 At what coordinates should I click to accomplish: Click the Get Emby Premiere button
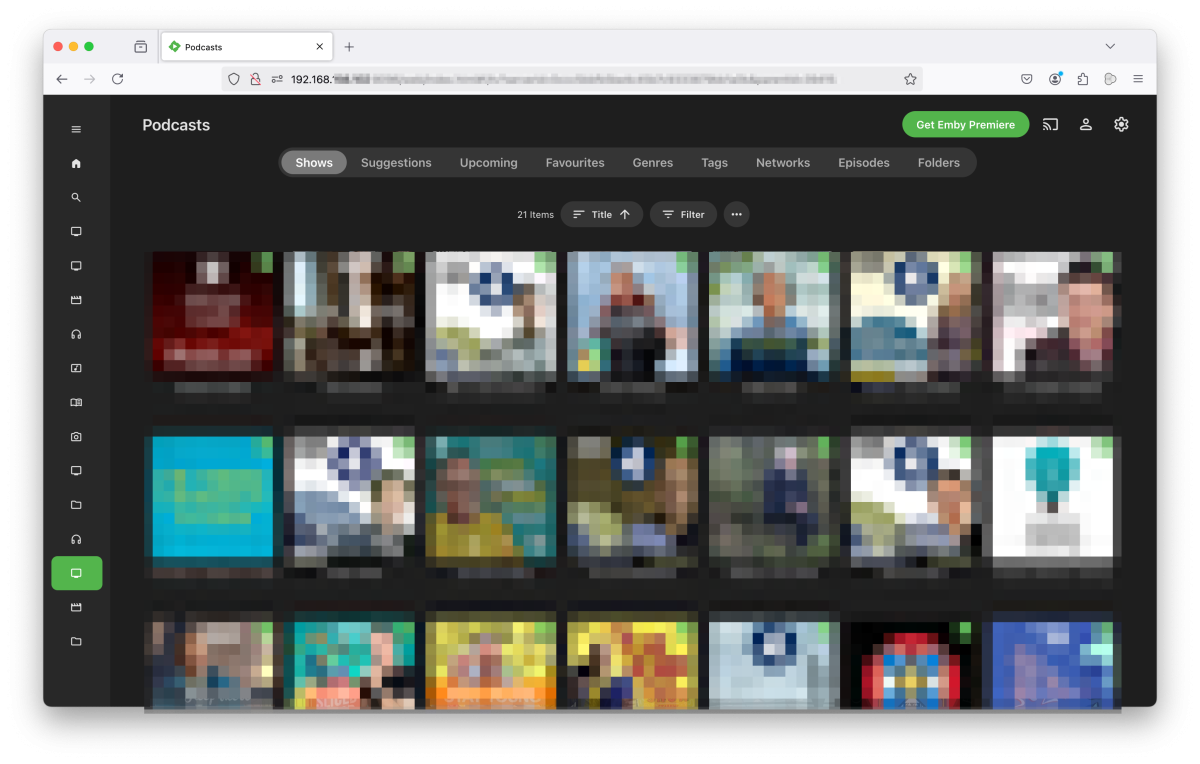tap(965, 124)
